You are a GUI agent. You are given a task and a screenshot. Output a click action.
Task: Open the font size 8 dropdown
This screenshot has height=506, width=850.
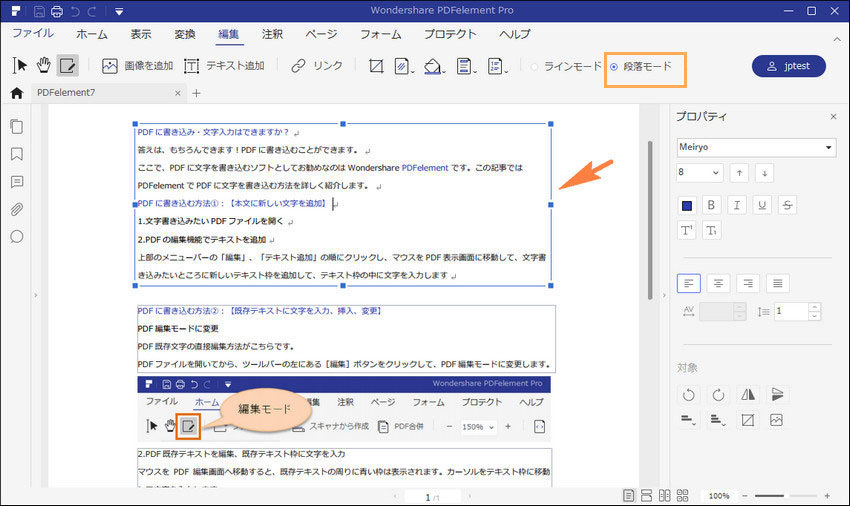[699, 172]
